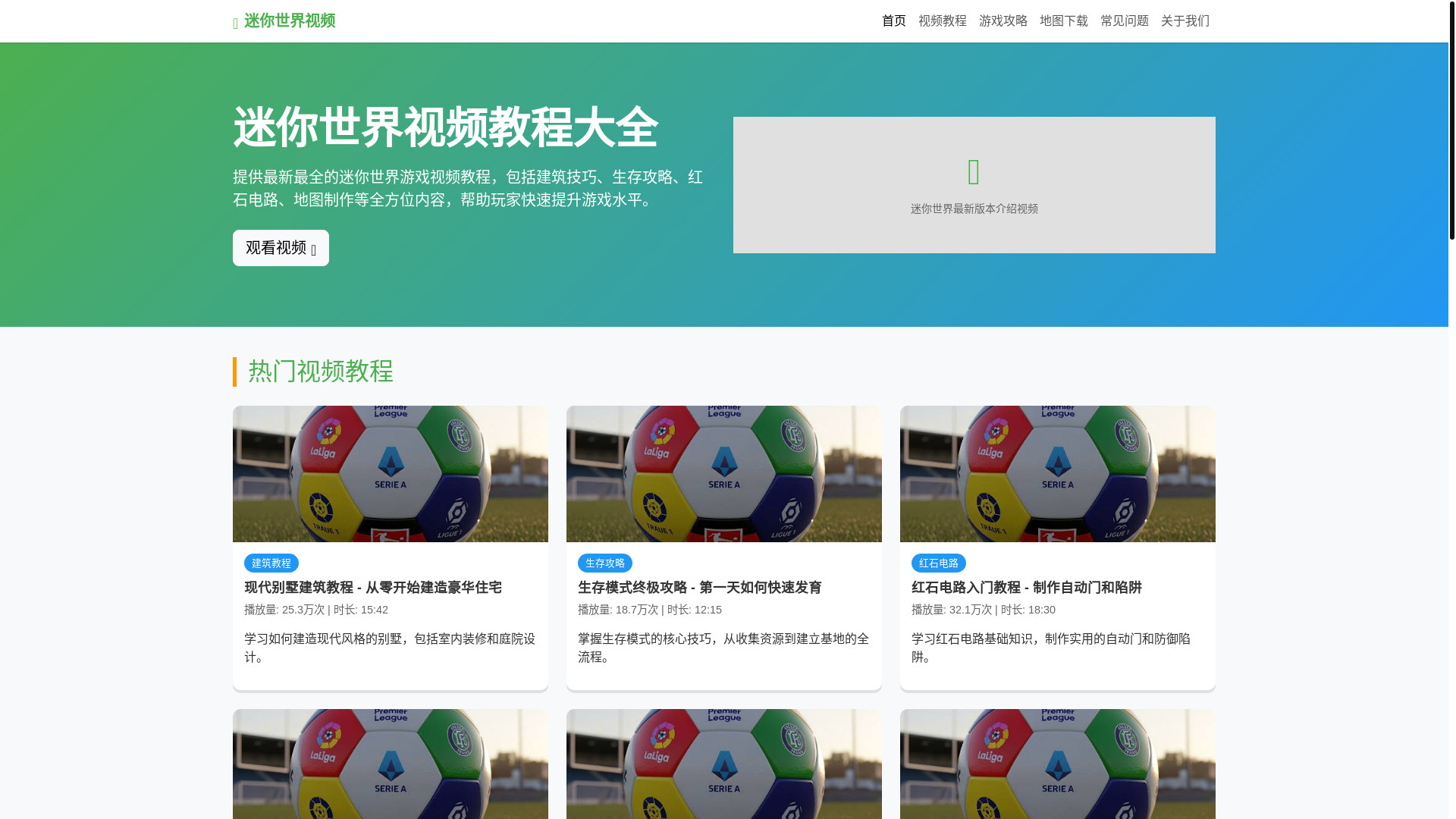Image resolution: width=1456 pixels, height=819 pixels.
Task: Visit the 常见问题 page
Action: coord(1125,21)
